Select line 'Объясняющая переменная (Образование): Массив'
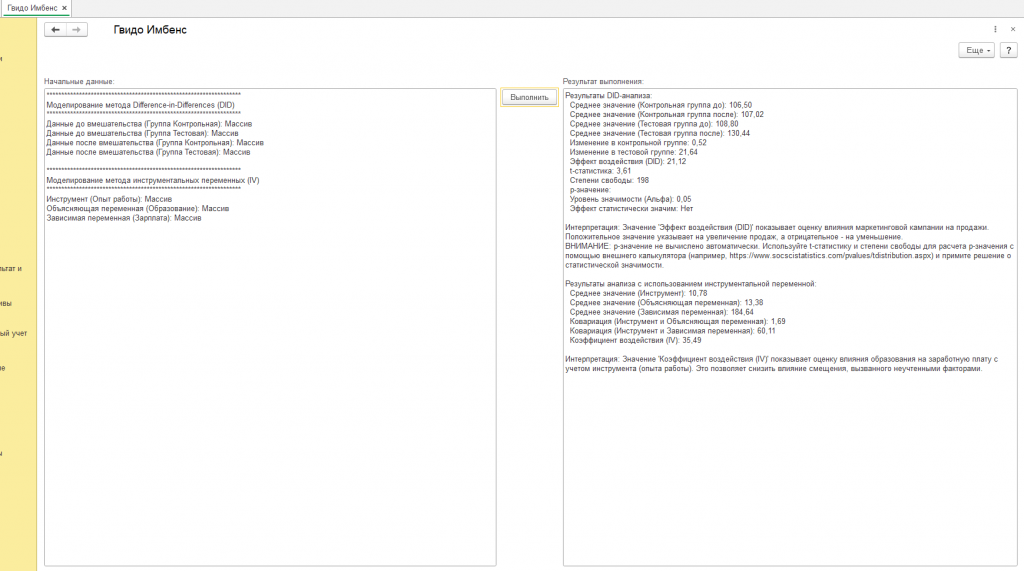The height and width of the screenshot is (571, 1024). pyautogui.click(x=138, y=208)
